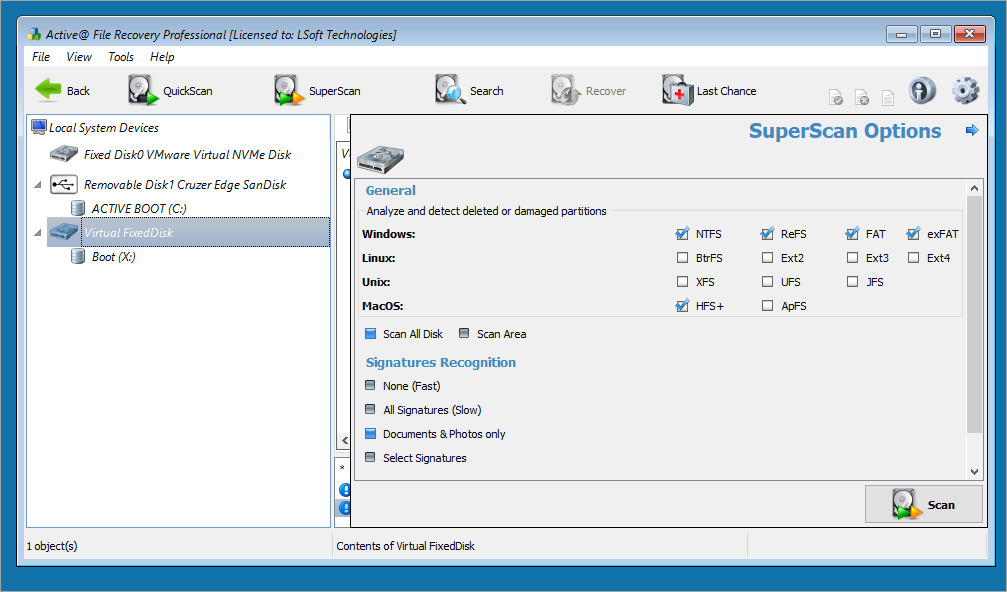The image size is (1007, 592).
Task: Select the Local System Devices computer icon
Action: click(x=39, y=127)
